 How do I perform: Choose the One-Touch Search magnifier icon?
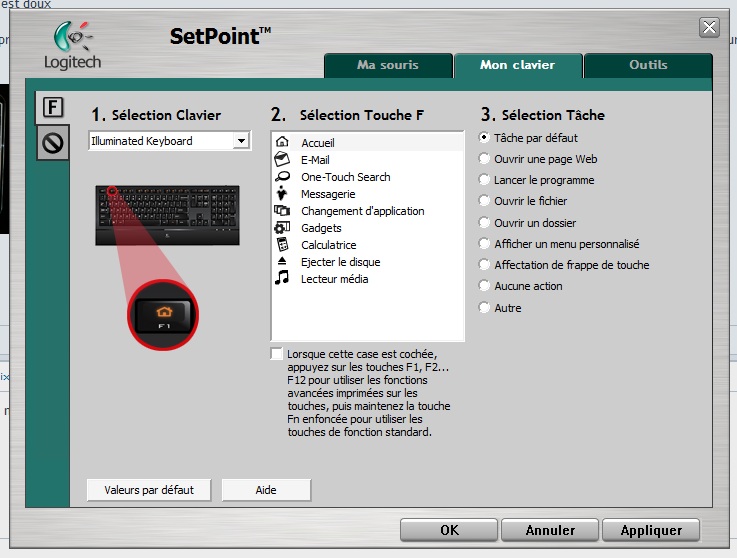(x=282, y=176)
